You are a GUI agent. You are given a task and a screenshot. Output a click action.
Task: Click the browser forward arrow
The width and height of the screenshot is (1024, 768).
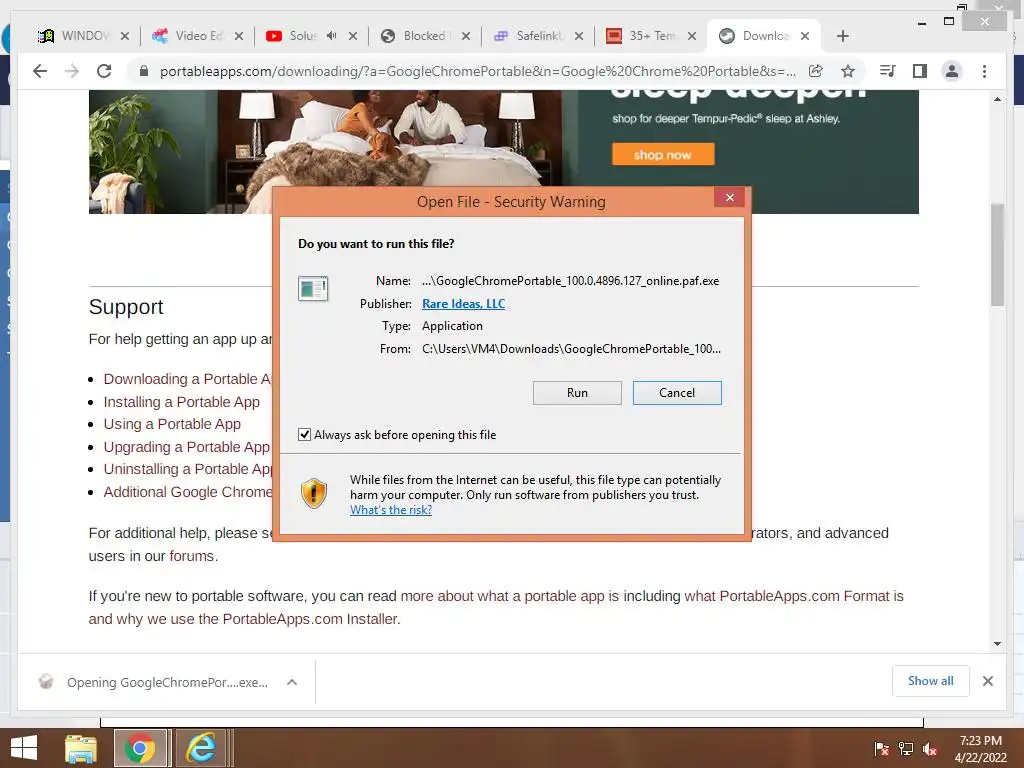tap(72, 71)
